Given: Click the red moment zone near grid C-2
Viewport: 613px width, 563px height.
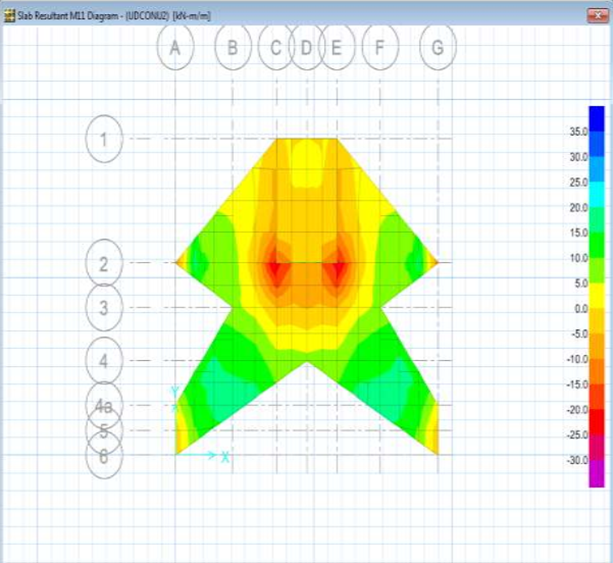Looking at the screenshot, I should [277, 268].
